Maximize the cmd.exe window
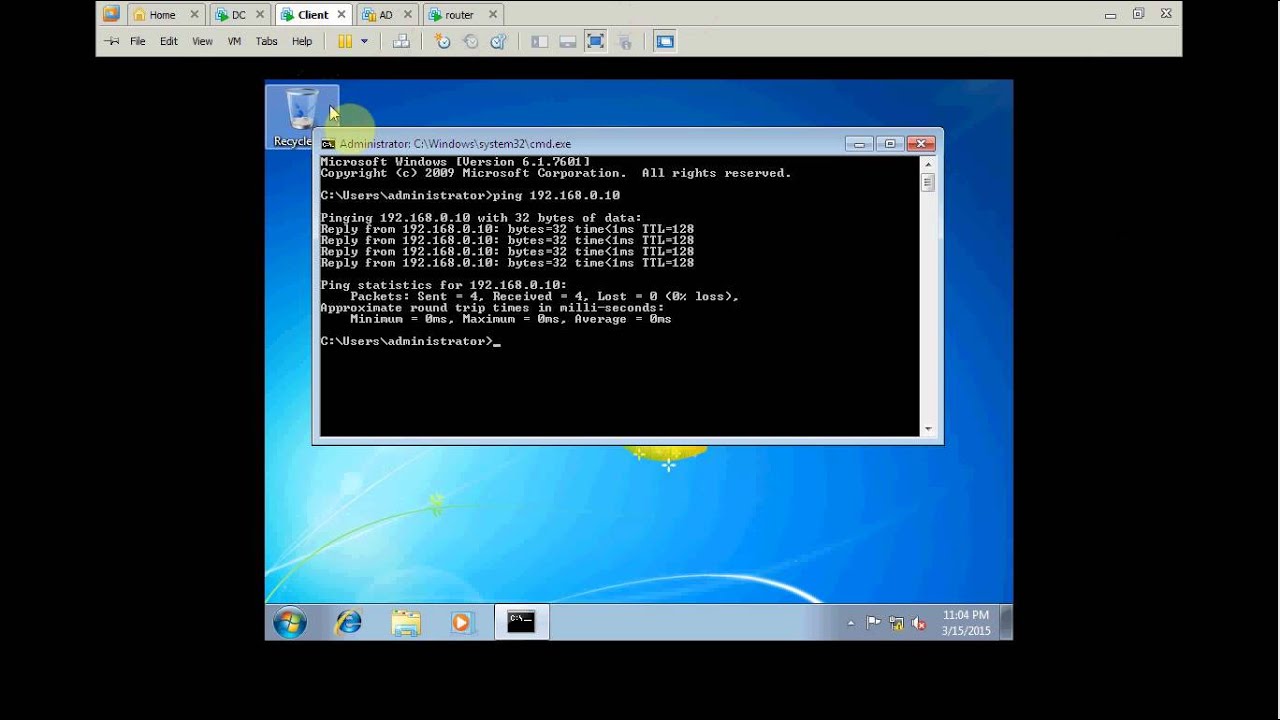Image resolution: width=1280 pixels, height=720 pixels. [x=890, y=144]
